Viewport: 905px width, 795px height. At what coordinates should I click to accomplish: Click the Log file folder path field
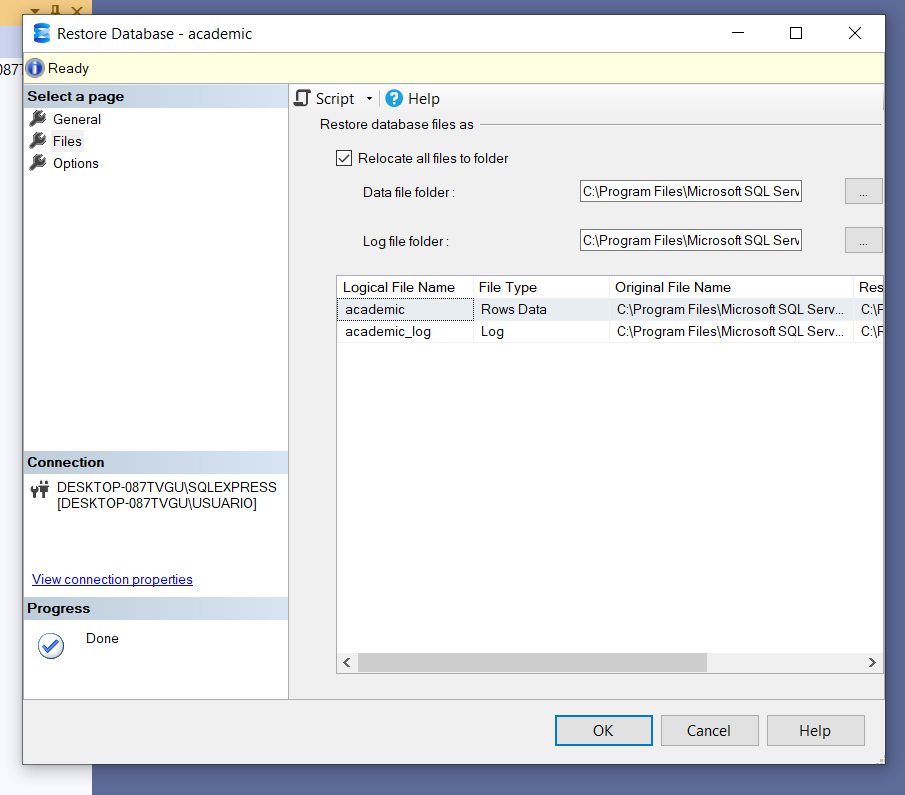pos(691,240)
